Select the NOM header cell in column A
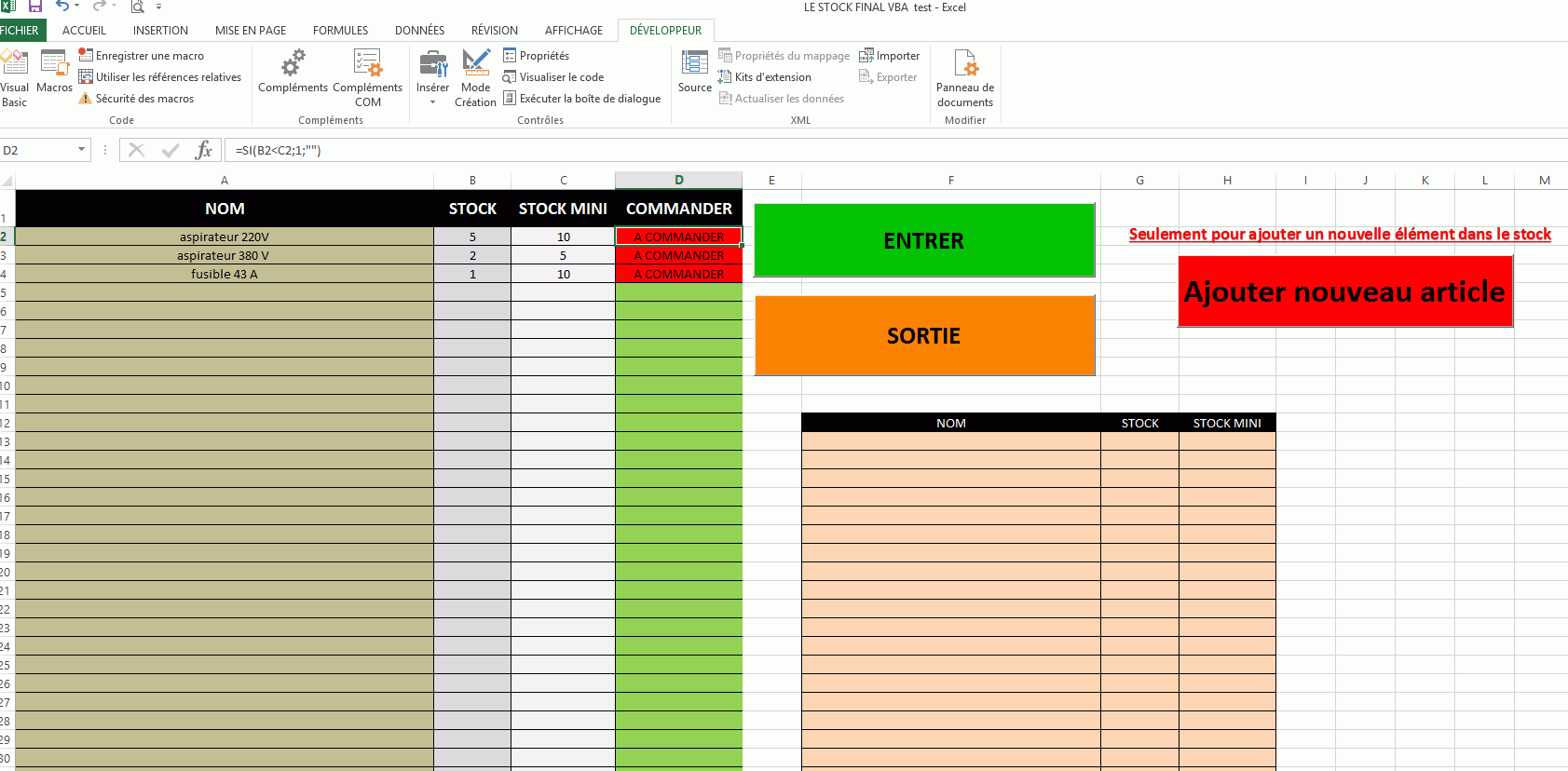The image size is (1568, 771). tap(225, 209)
